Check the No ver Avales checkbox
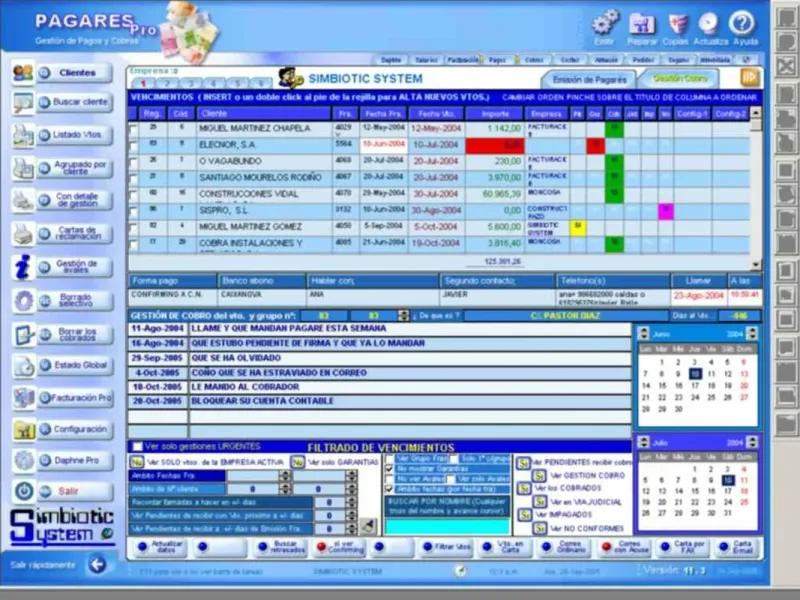This screenshot has width=800, height=600. 390,479
